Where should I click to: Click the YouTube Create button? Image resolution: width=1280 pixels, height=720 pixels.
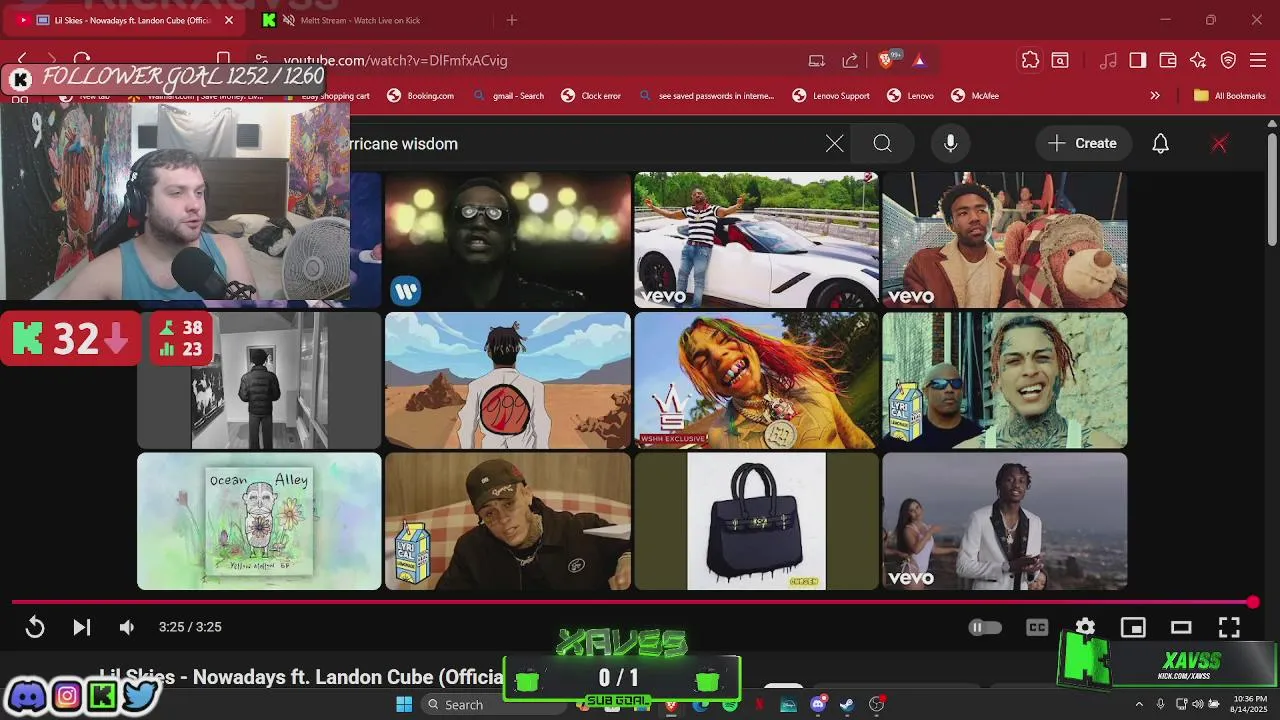click(1082, 144)
